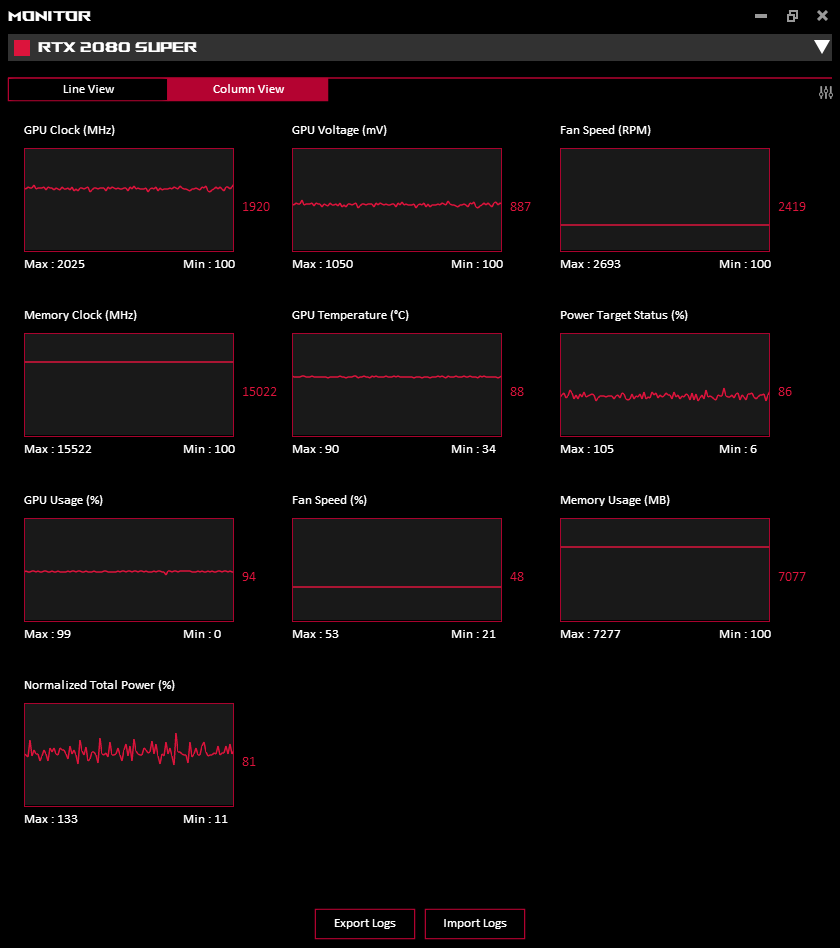Click the 'Max : 2025' GPU clock label
840x948 pixels.
click(x=54, y=264)
